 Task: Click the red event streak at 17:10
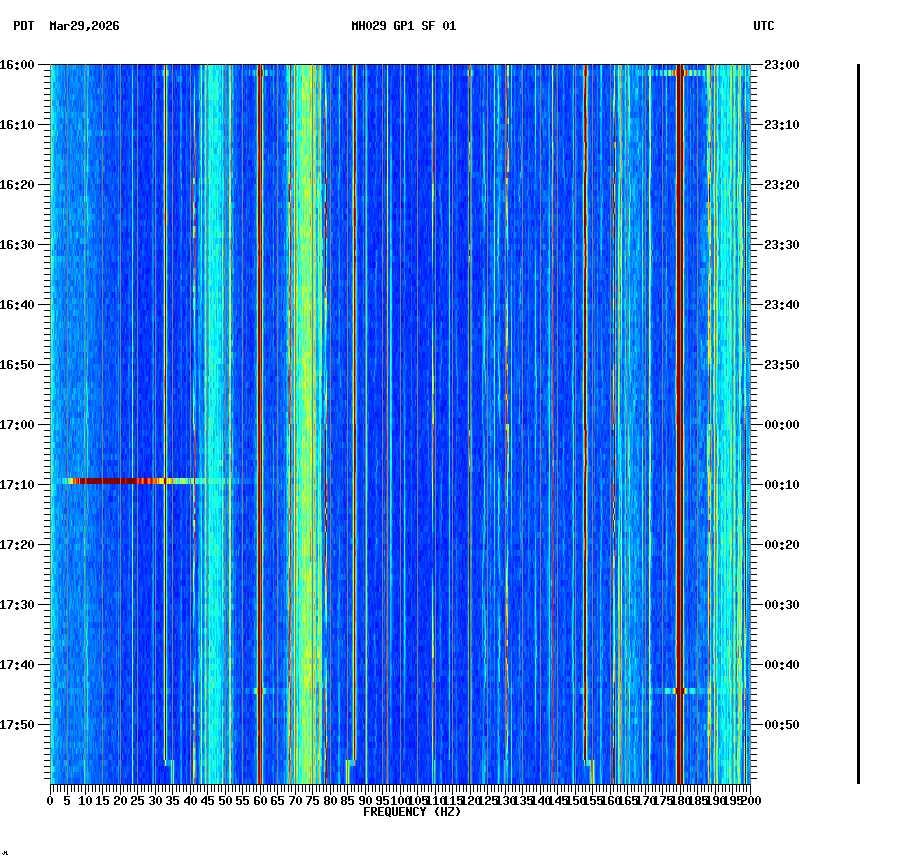click(110, 482)
